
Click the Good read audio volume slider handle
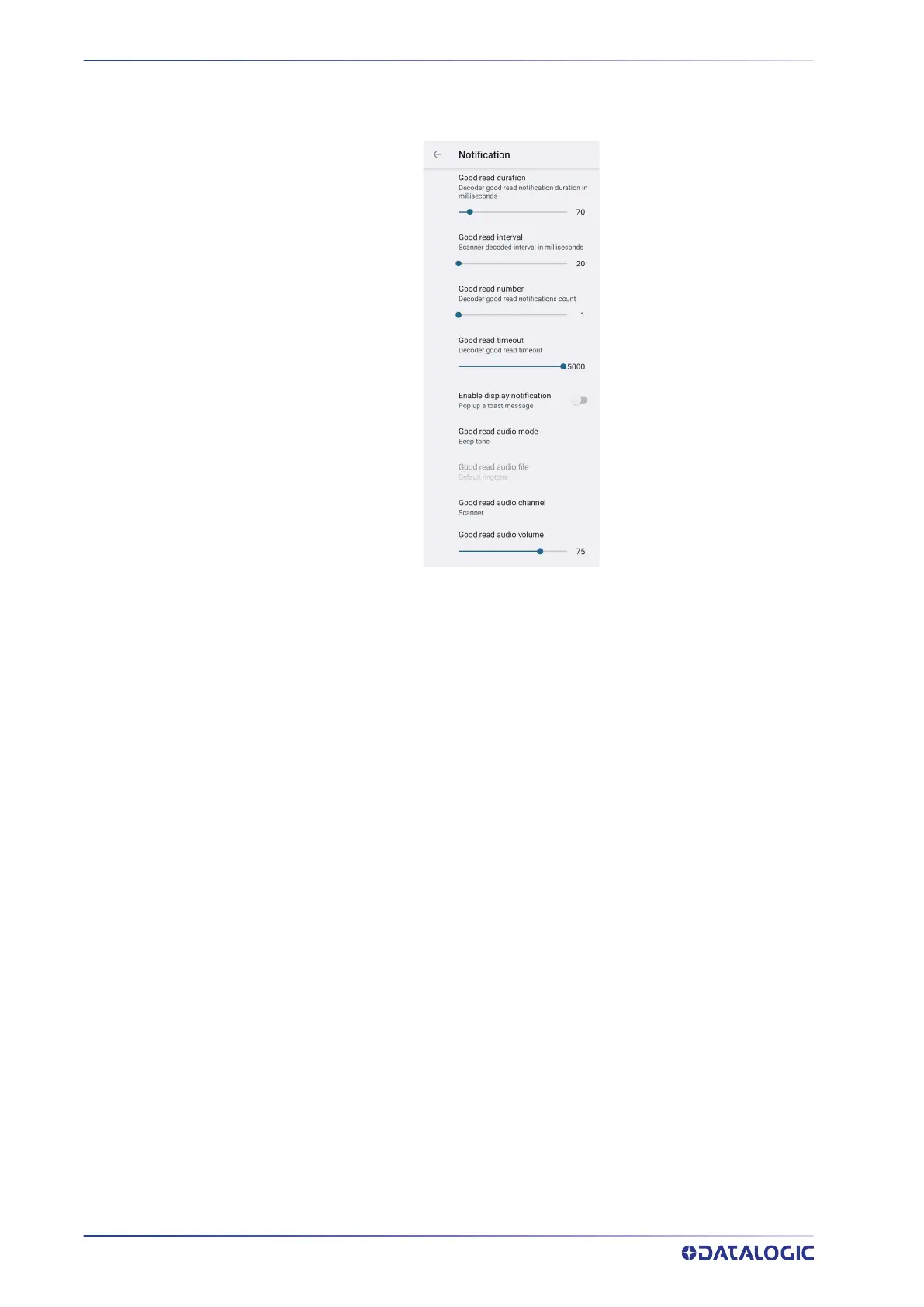click(x=540, y=551)
